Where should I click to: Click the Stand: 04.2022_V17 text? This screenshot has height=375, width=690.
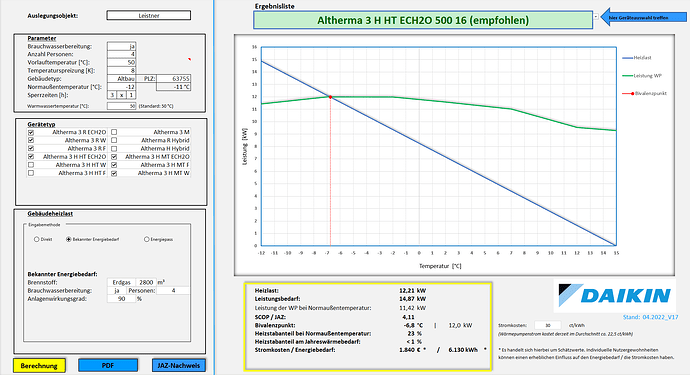pos(650,317)
